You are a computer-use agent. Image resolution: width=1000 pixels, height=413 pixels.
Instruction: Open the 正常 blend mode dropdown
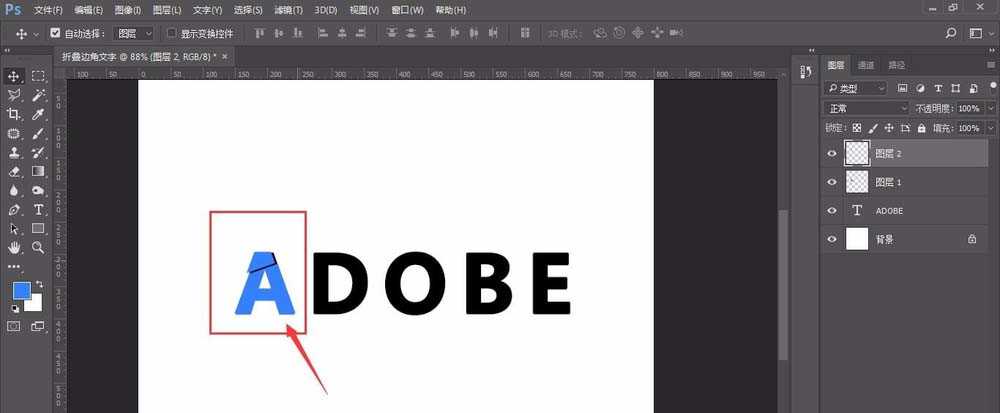(866, 108)
